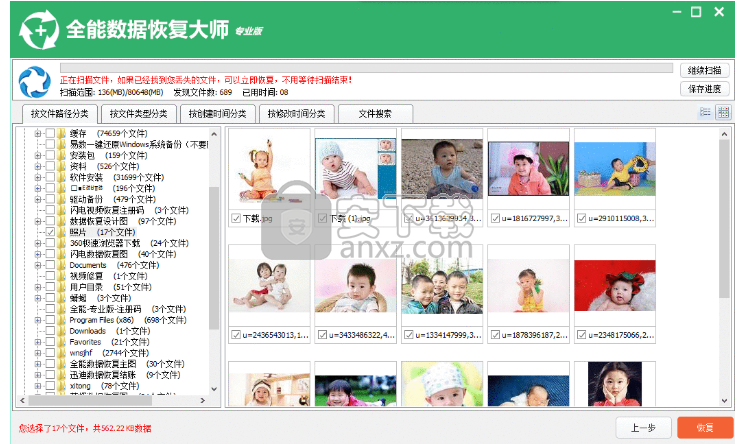
Task: Expand the 数据恢复设计图 tree node
Action: tap(38, 221)
